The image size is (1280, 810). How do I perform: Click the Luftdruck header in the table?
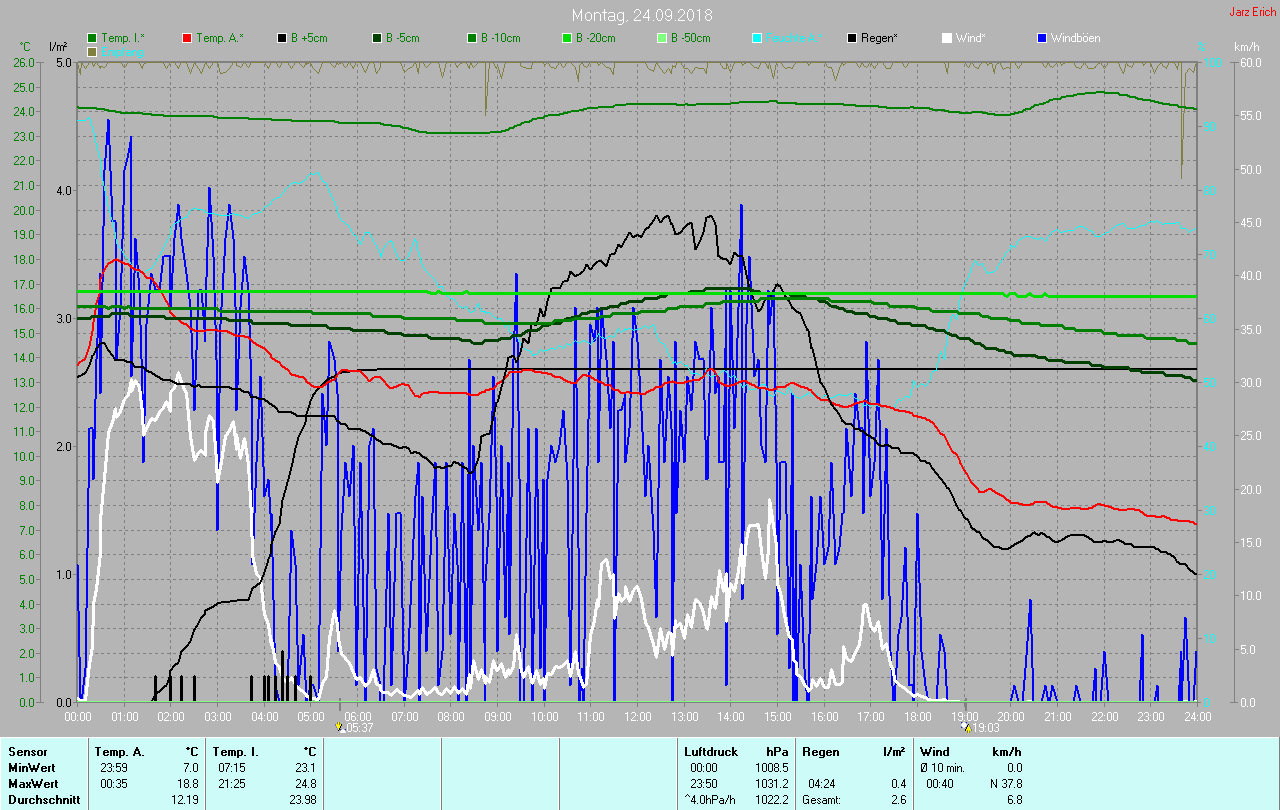tap(710, 751)
